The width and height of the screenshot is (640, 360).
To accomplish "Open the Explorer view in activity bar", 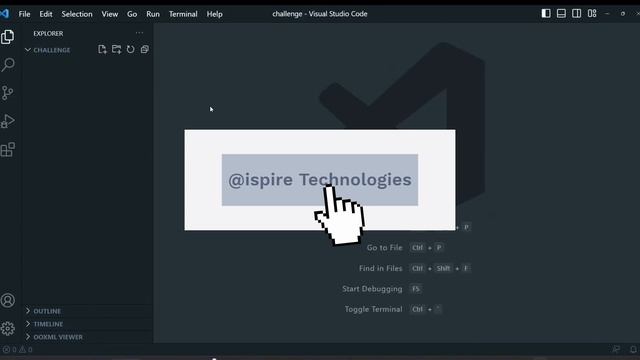I will click(x=8, y=37).
